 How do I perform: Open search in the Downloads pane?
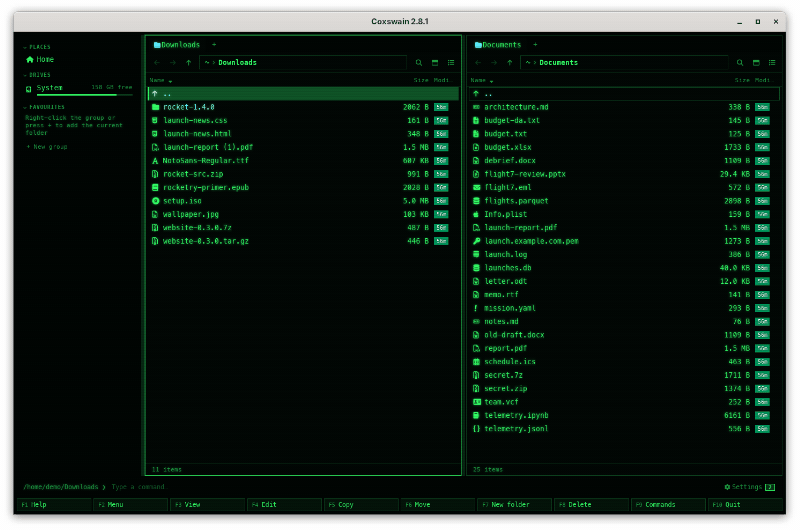click(x=419, y=63)
